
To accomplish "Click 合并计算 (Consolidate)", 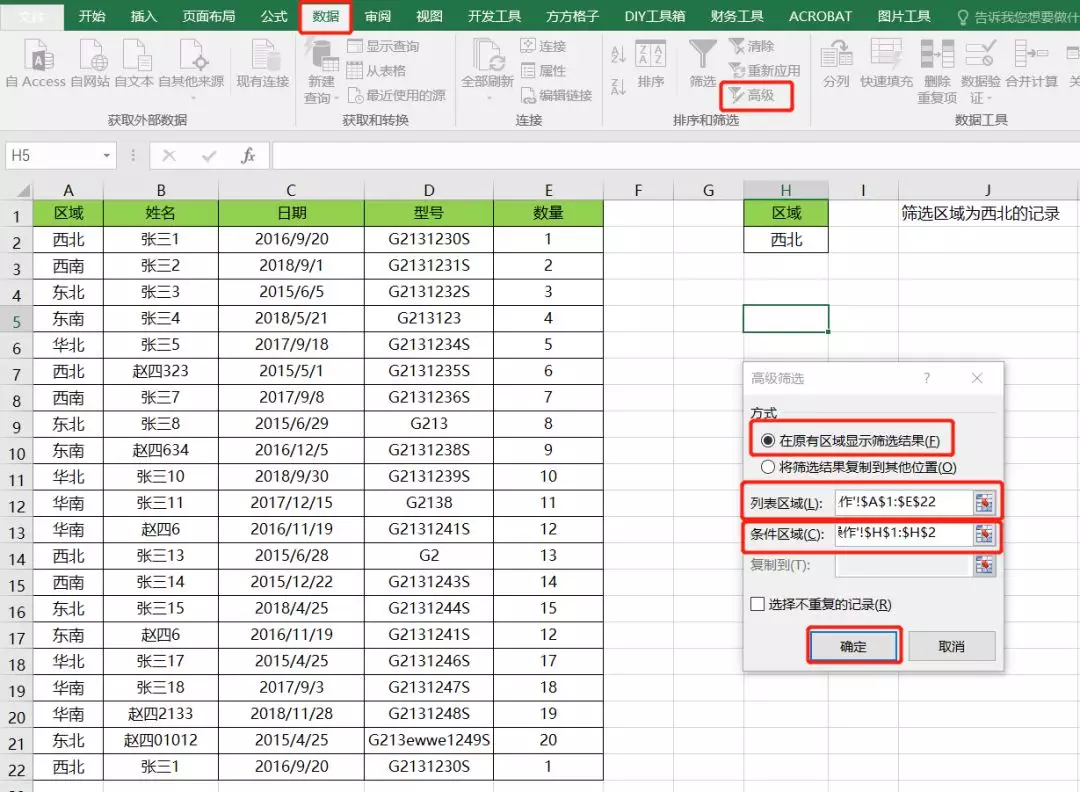I will pyautogui.click(x=1031, y=63).
